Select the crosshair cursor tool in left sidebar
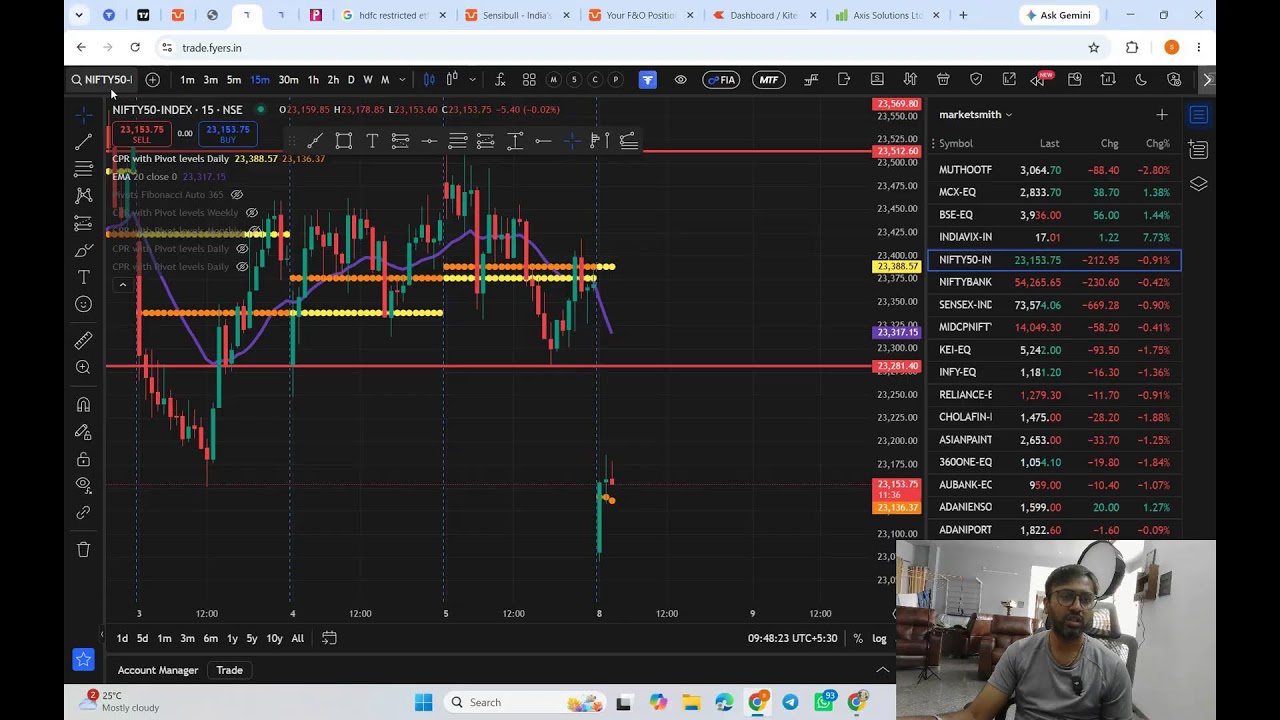This screenshot has height=720, width=1280. coord(84,115)
